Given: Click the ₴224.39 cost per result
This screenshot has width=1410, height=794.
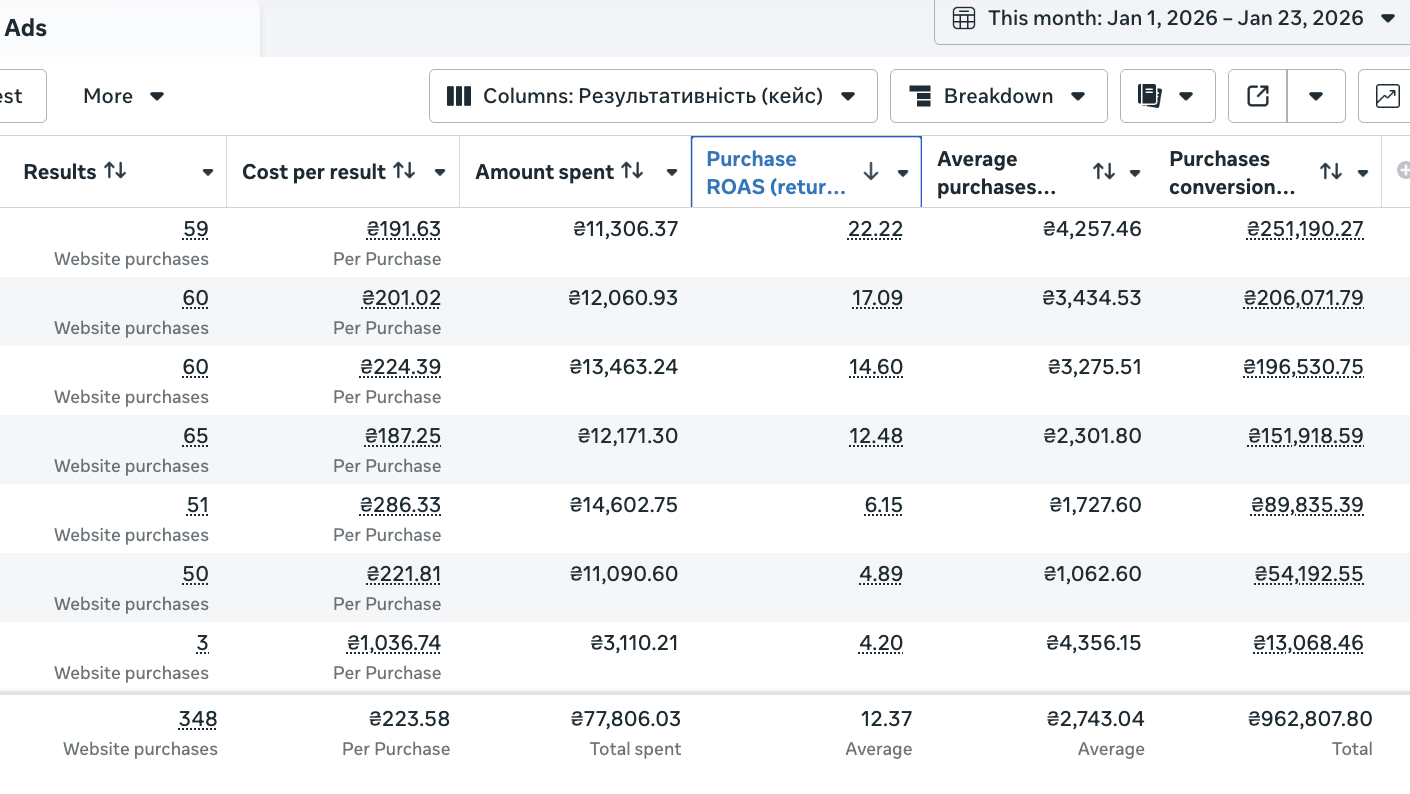Looking at the screenshot, I should pyautogui.click(x=401, y=367).
